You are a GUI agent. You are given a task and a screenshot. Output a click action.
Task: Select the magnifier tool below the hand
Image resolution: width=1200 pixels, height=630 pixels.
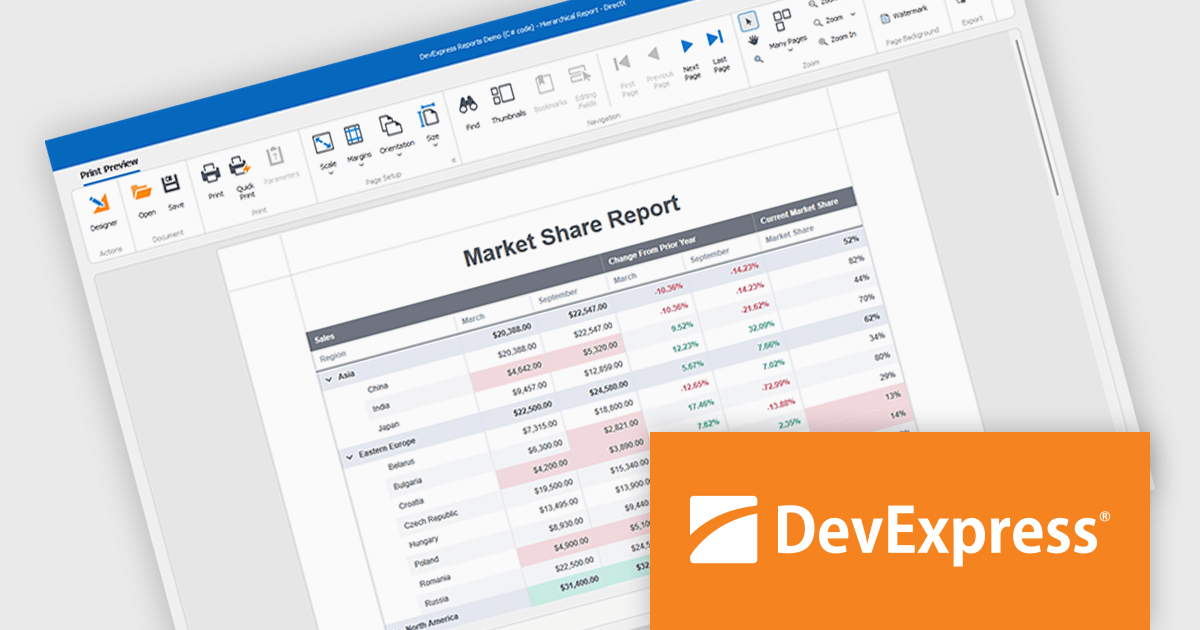tap(759, 59)
